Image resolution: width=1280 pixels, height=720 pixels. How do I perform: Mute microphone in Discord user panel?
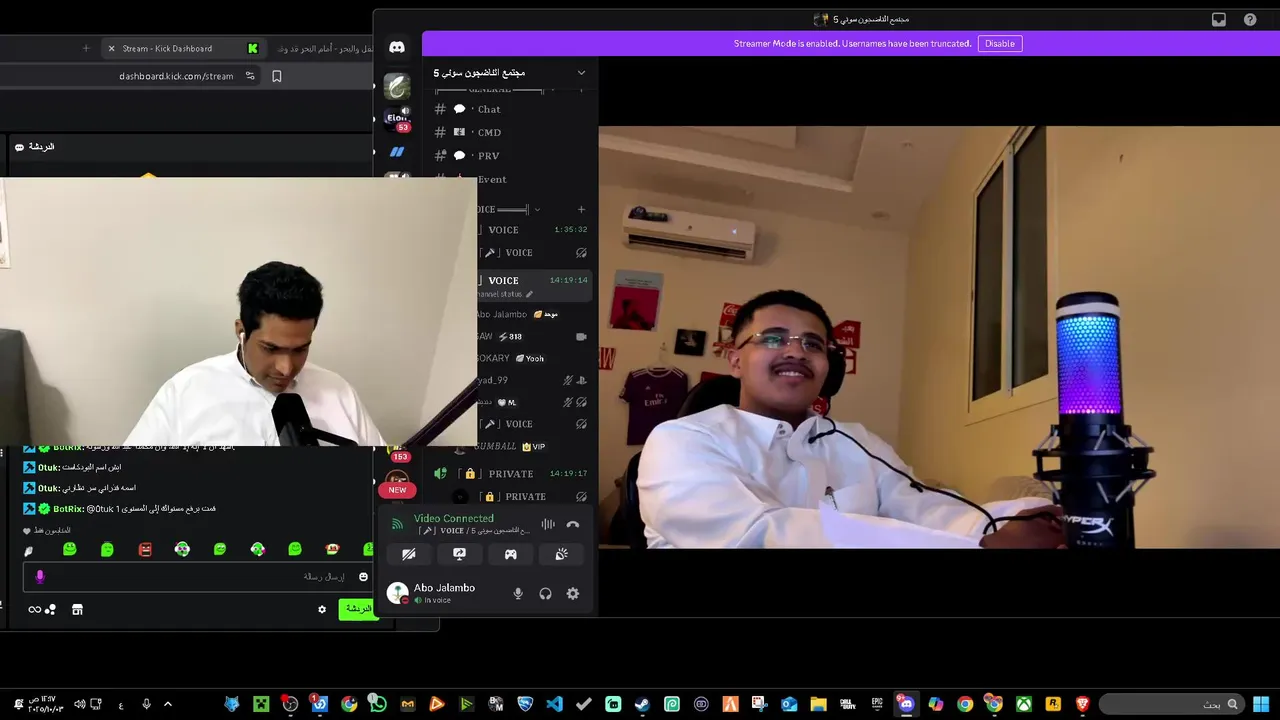tap(518, 594)
